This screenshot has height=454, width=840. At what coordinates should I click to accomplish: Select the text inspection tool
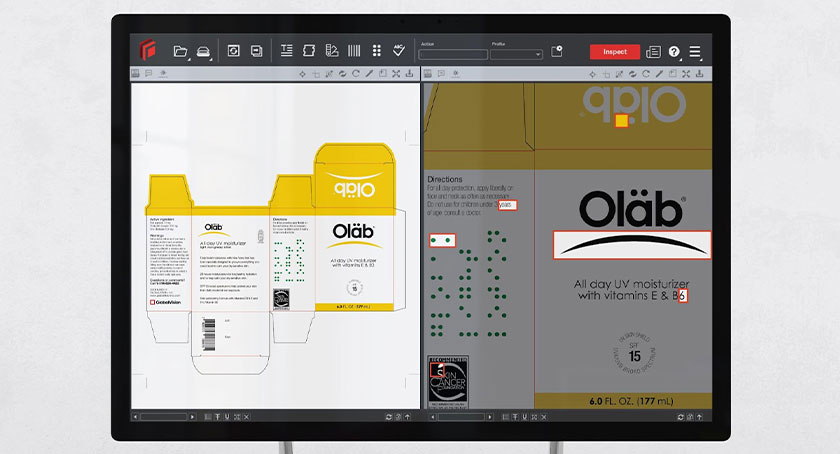pos(286,51)
